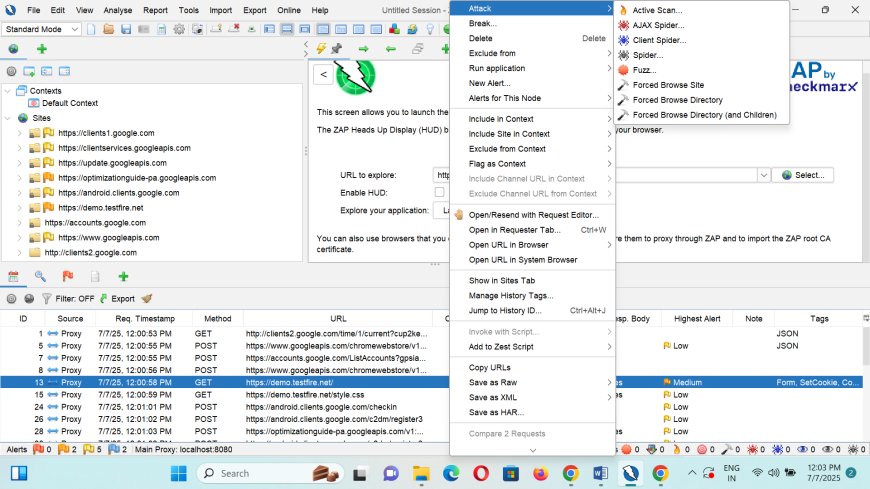Start an Active Scan from the Attack submenu
This screenshot has height=489, width=870.
point(657,10)
